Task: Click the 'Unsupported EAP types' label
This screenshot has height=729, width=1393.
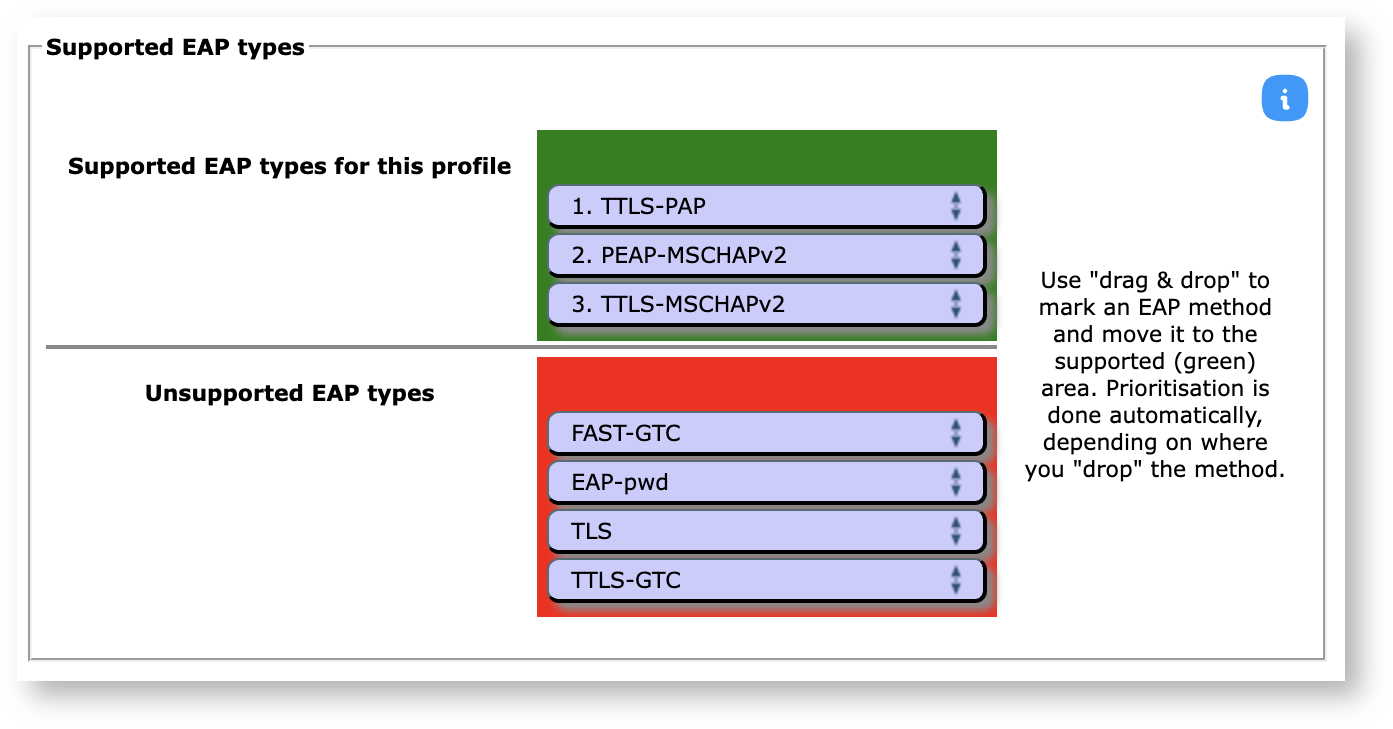Action: [289, 393]
